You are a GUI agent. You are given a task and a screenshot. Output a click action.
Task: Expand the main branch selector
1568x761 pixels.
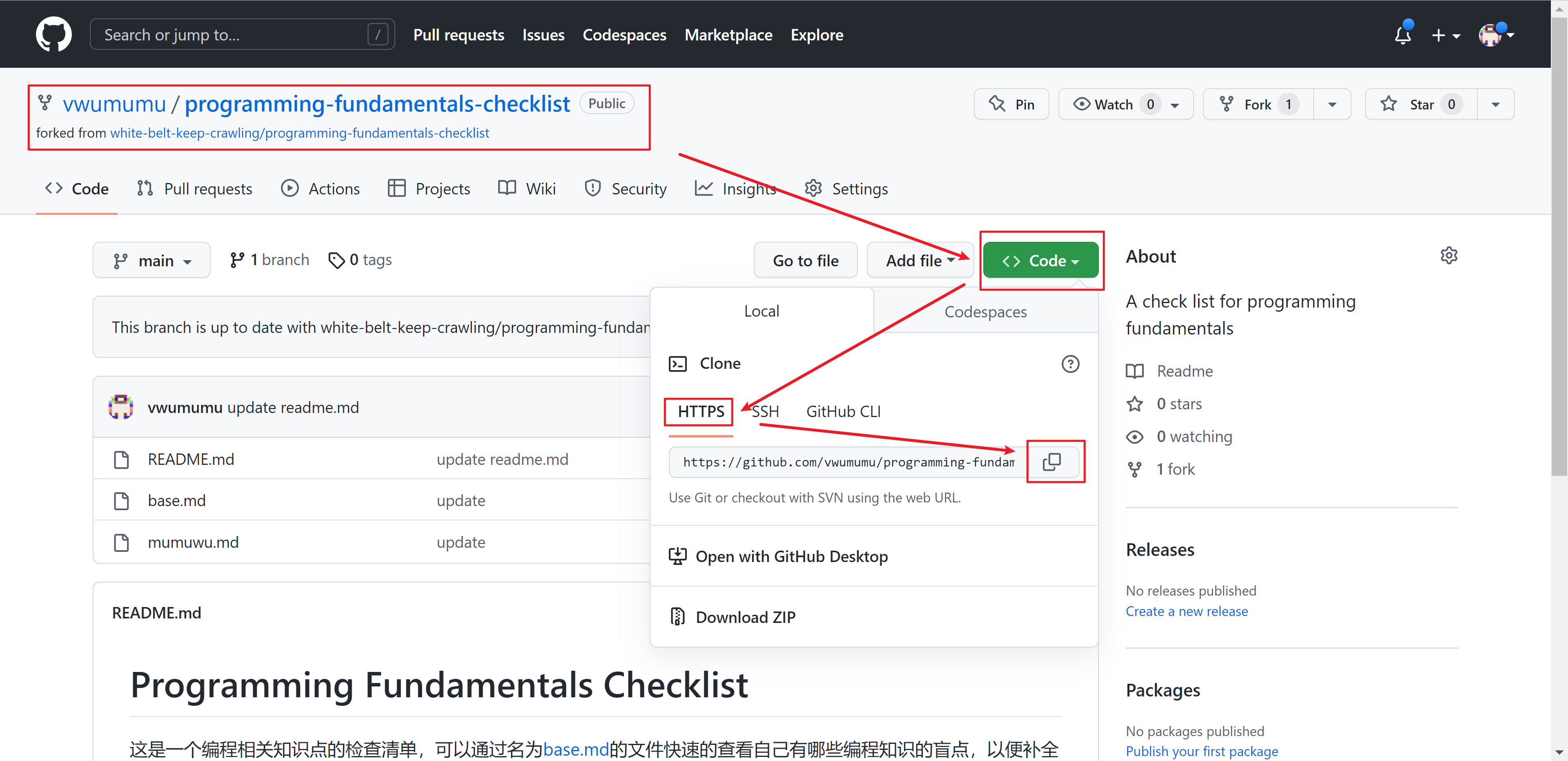click(151, 261)
